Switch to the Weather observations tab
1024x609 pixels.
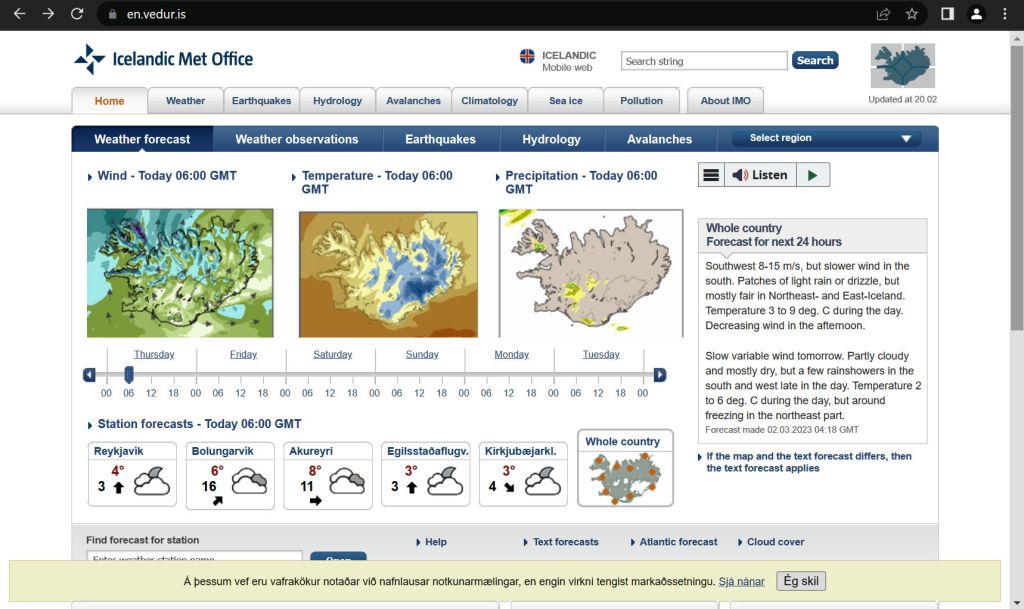tap(296, 139)
